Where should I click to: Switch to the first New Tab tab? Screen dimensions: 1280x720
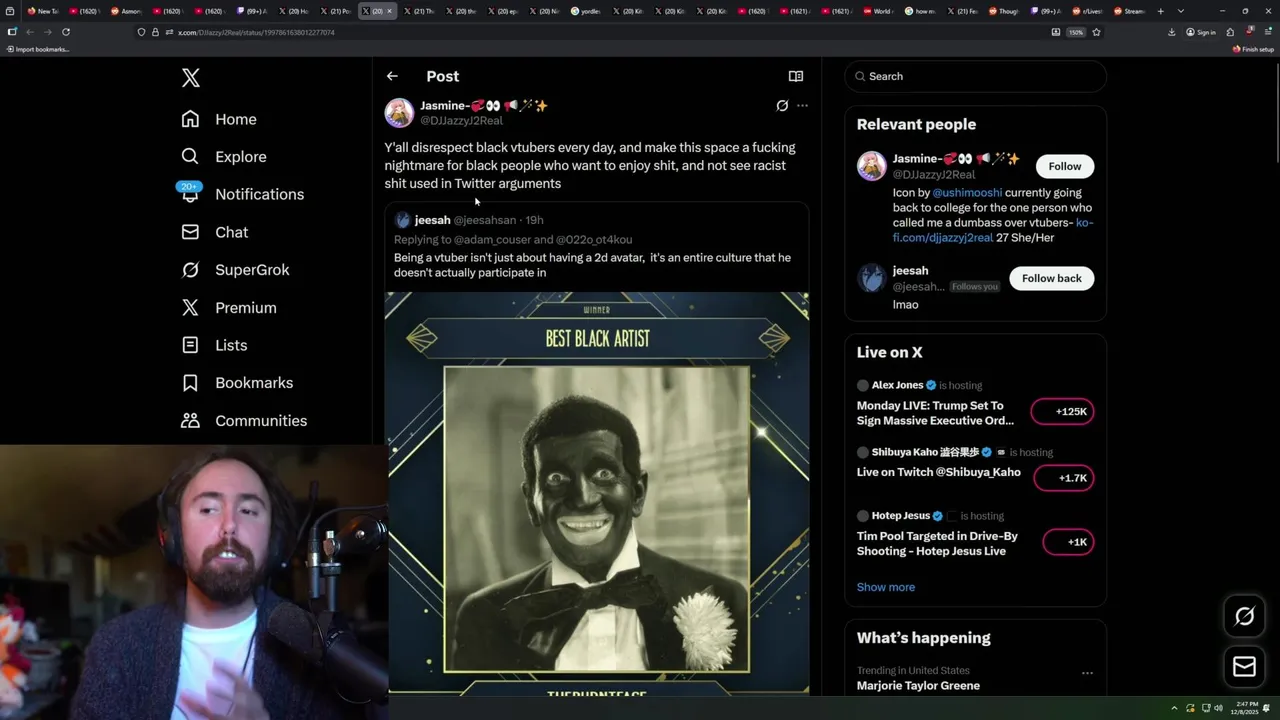tap(42, 11)
